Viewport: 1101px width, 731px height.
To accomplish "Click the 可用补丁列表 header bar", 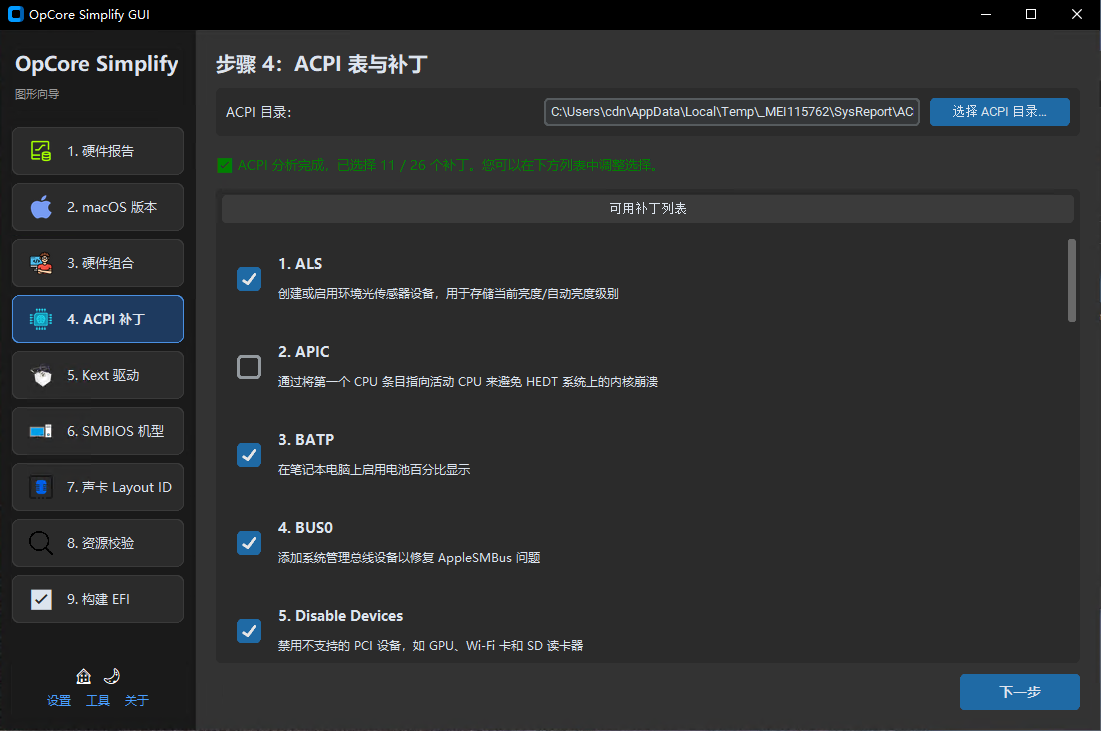I will 647,209.
